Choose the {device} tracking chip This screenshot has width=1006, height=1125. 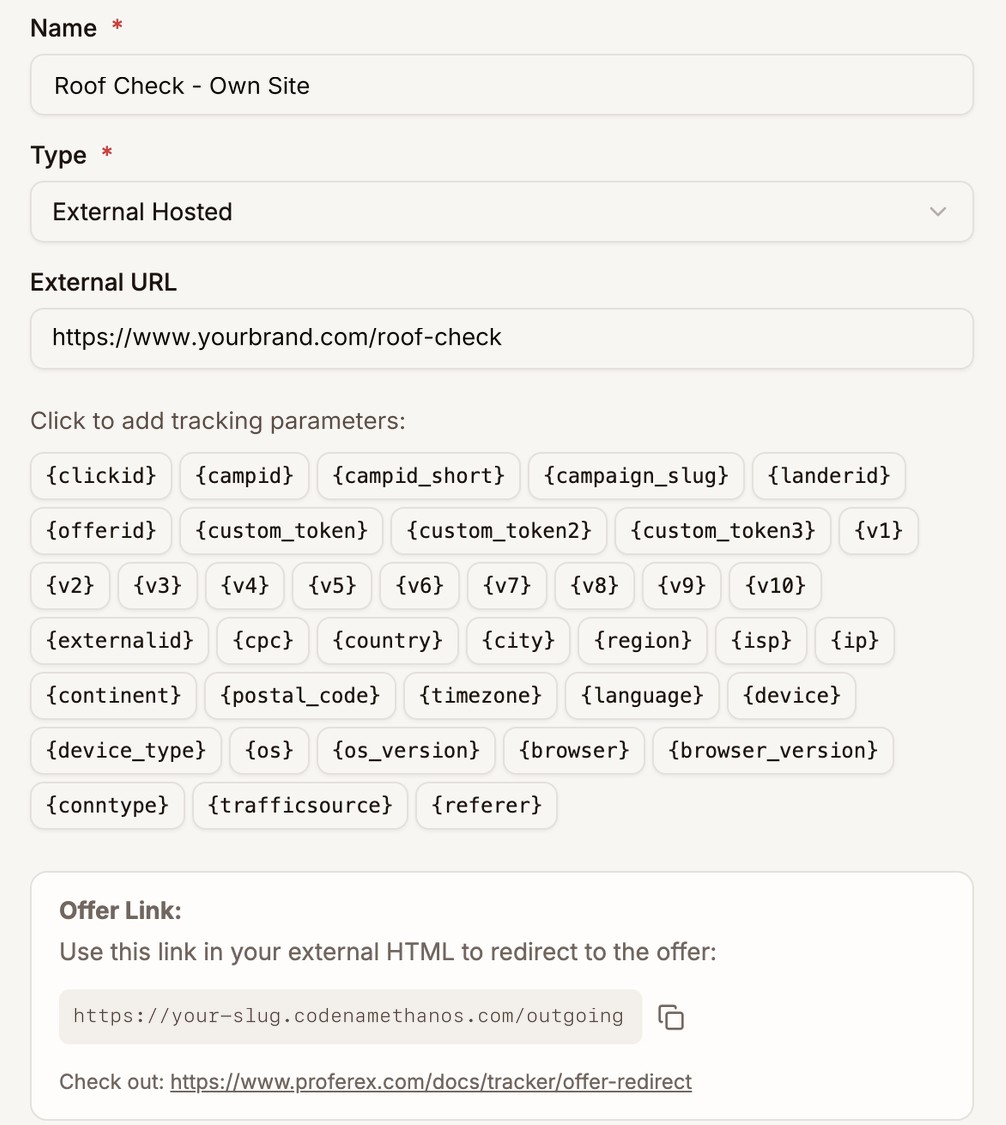(791, 695)
